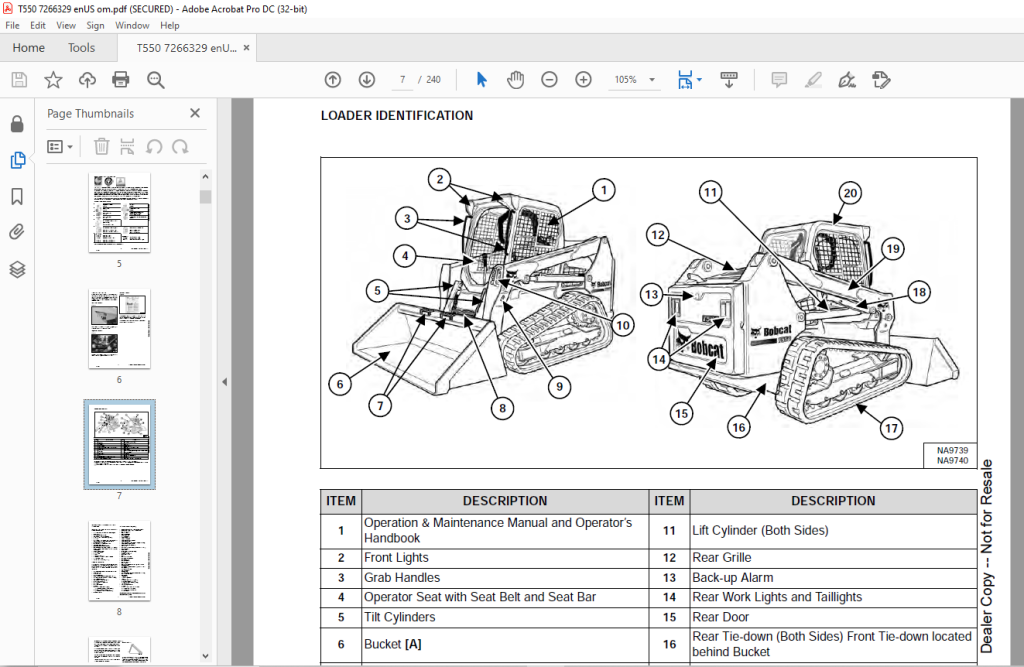Click the stamp tool icon

881,80
